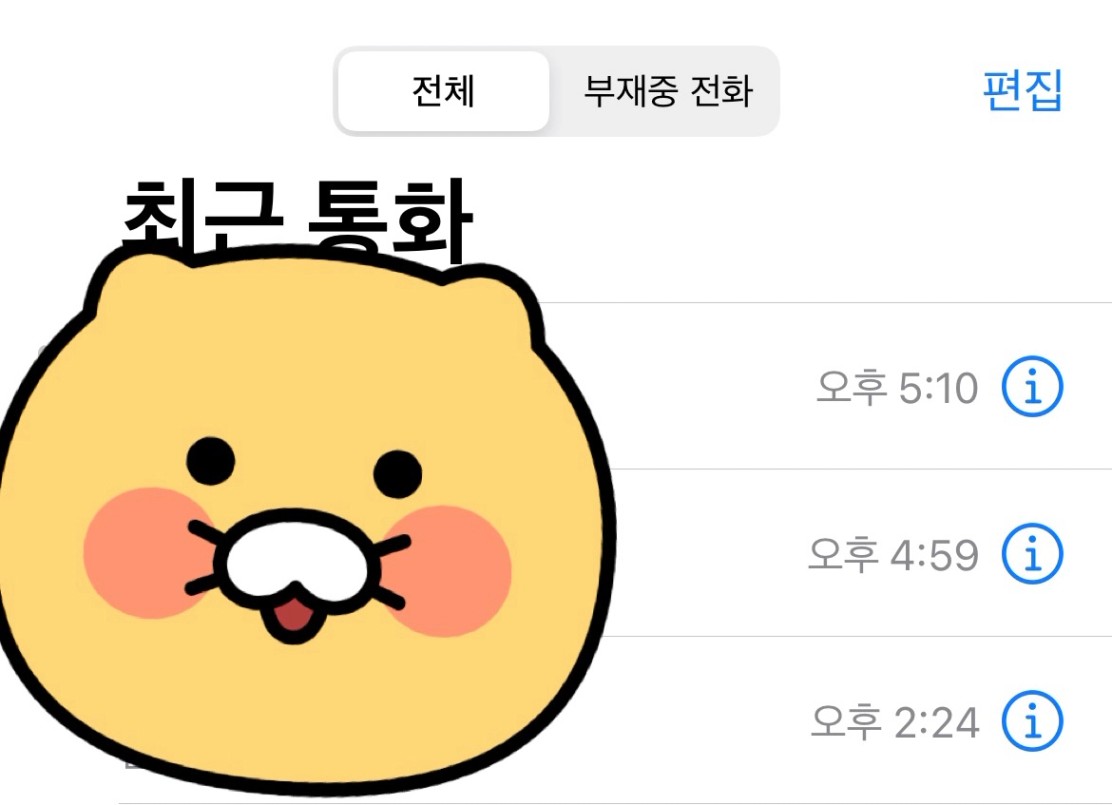The width and height of the screenshot is (1112, 805).
Task: Click the cat sticker's right eye
Action: (x=398, y=474)
